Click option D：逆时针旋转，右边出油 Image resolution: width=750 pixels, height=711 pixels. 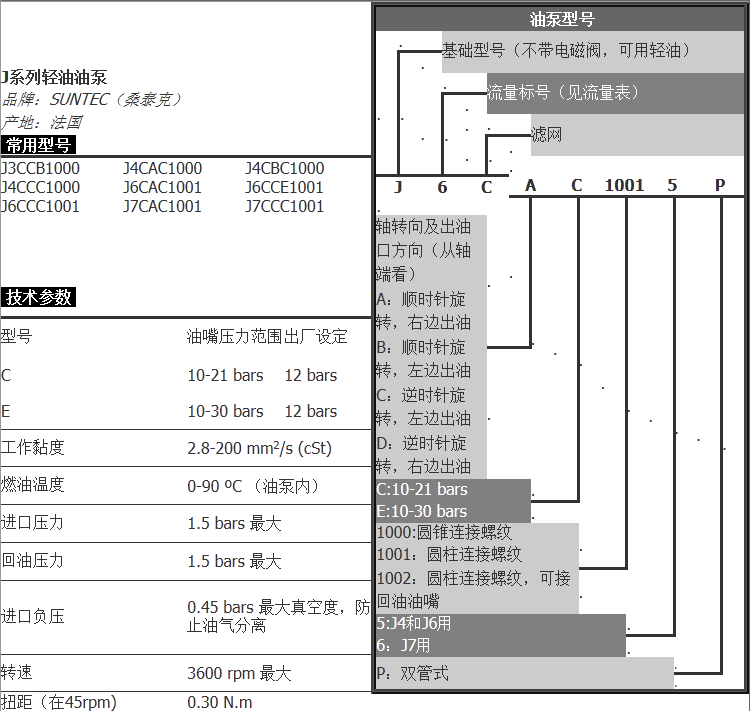pos(424,455)
